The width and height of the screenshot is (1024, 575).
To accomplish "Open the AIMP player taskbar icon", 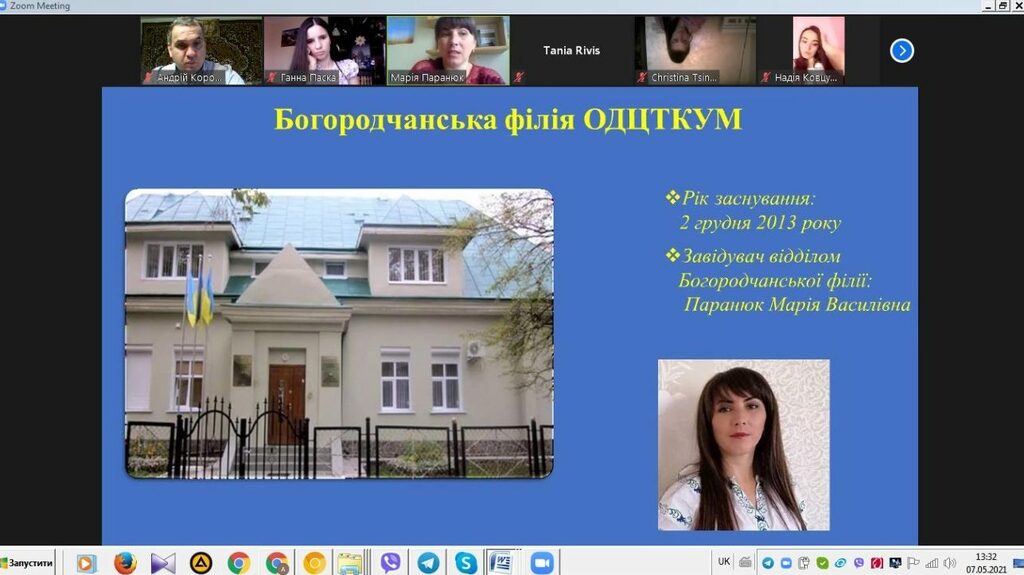I will [x=201, y=562].
